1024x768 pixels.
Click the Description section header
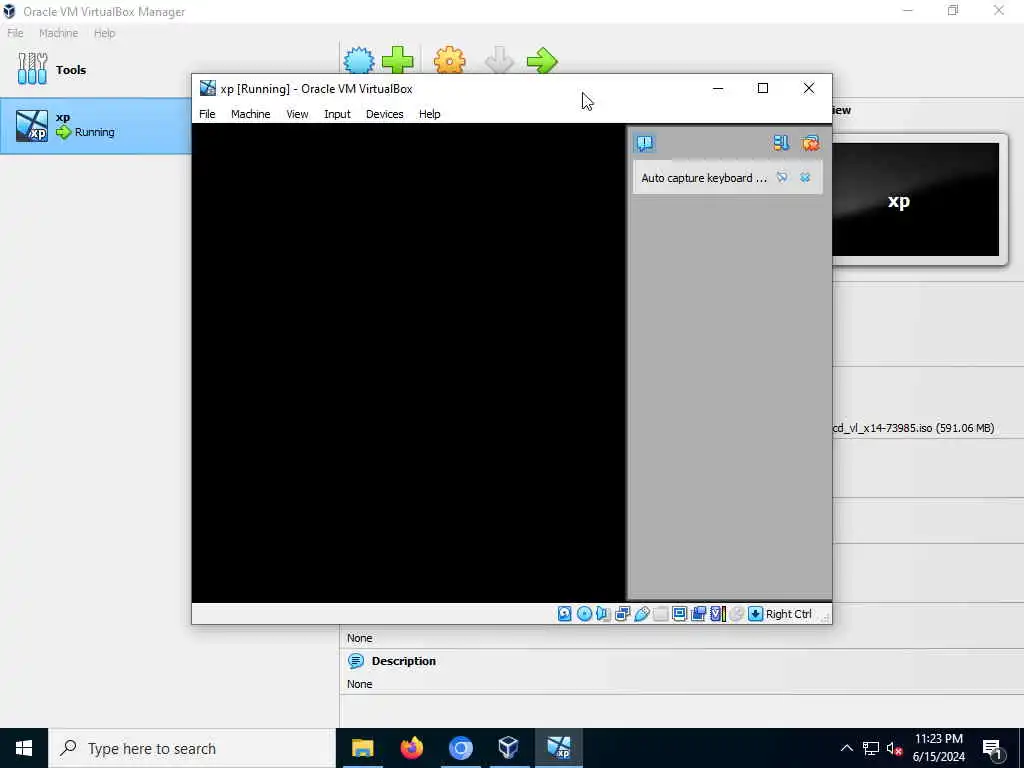tap(403, 661)
